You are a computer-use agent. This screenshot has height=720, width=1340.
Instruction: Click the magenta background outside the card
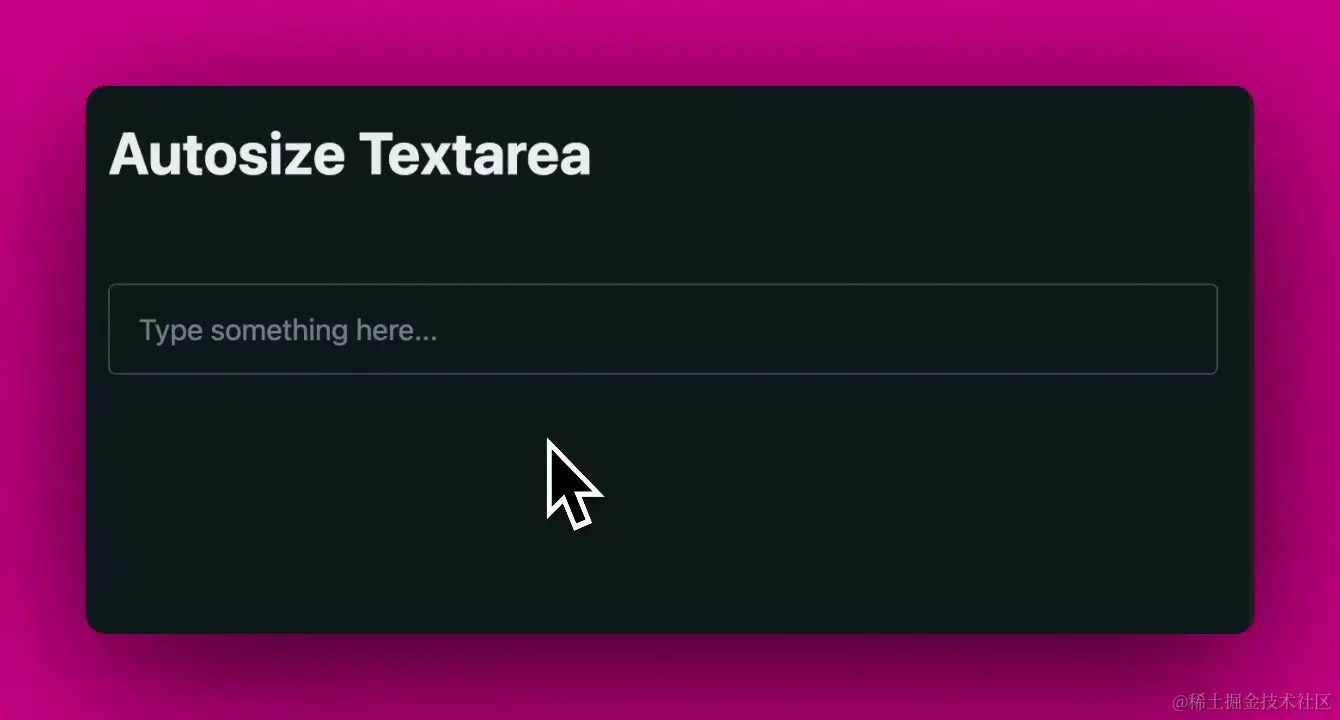[670, 40]
